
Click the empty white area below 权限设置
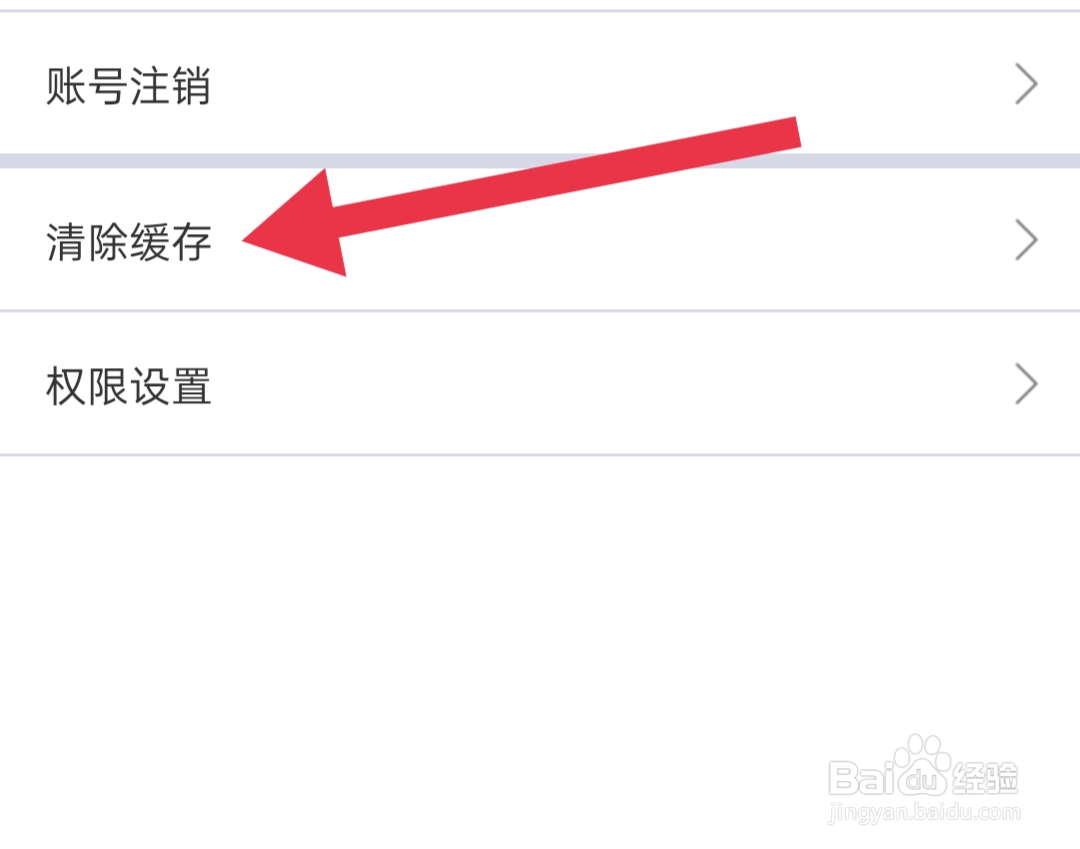(x=540, y=600)
